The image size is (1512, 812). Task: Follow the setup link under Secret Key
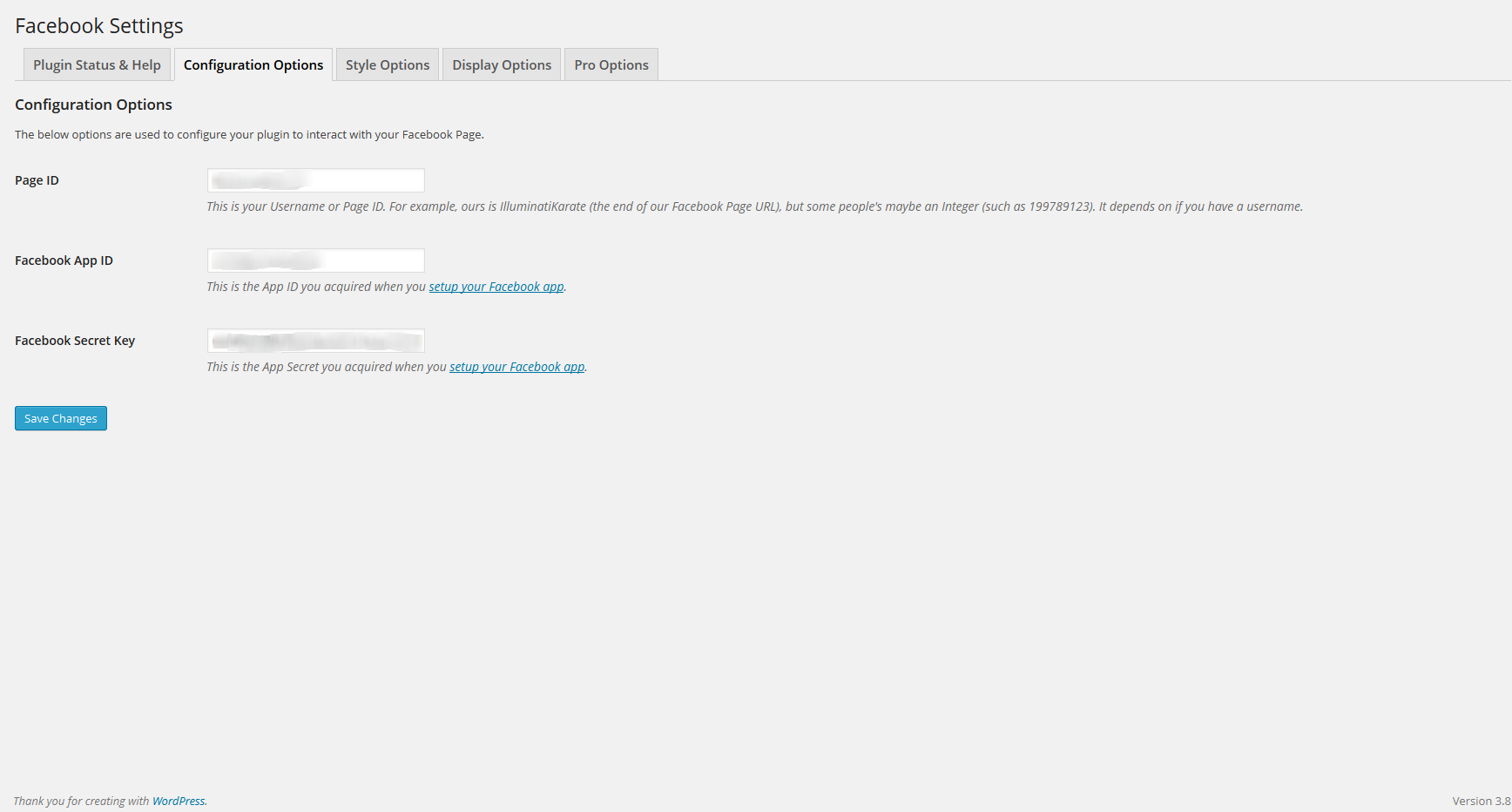[516, 367]
